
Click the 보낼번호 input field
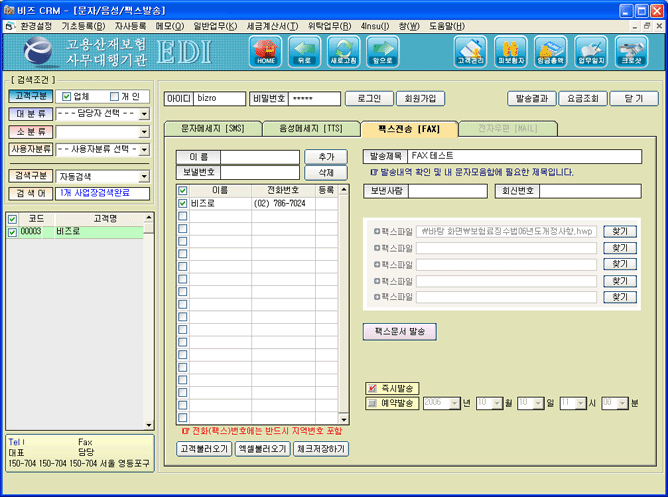259,172
